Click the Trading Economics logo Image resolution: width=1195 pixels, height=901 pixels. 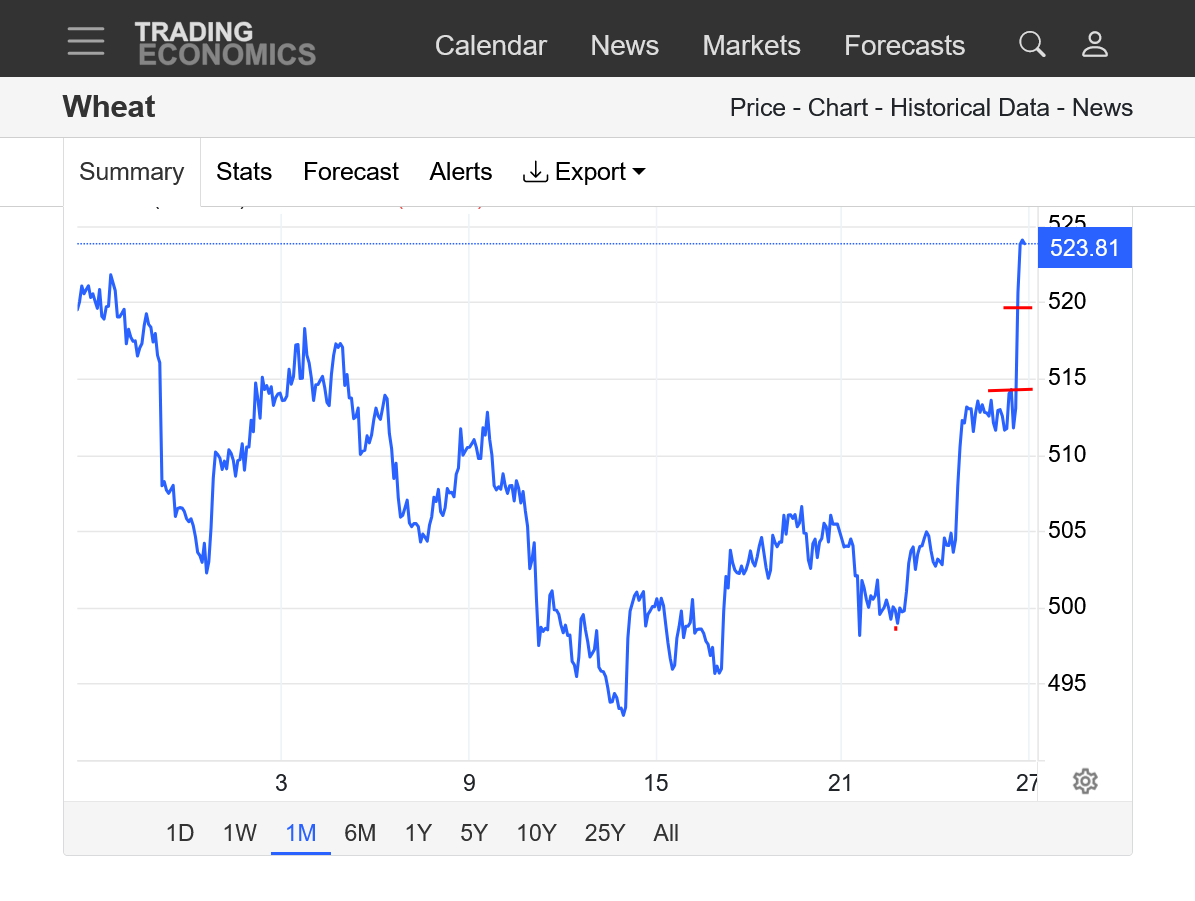pyautogui.click(x=225, y=44)
